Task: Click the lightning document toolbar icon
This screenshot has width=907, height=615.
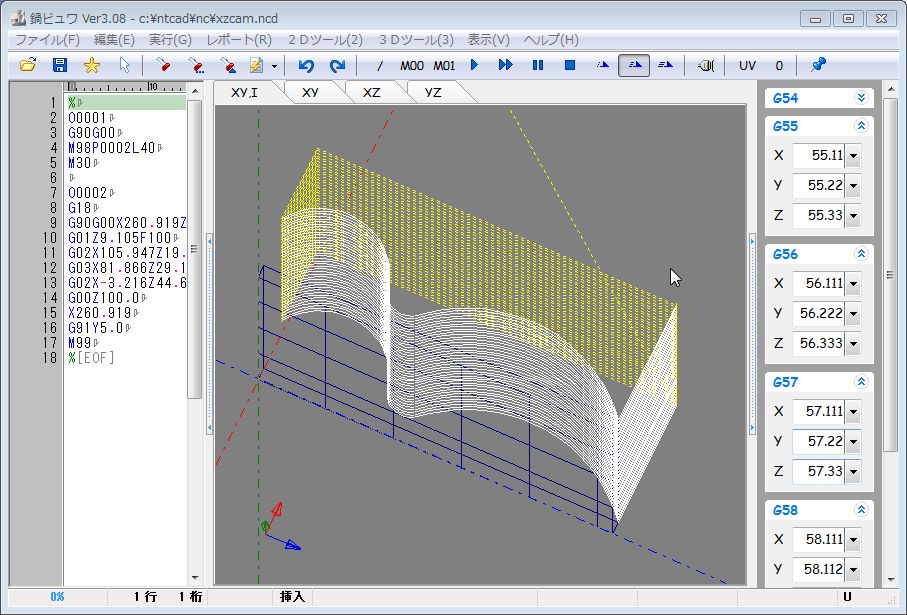Action: 256,65
